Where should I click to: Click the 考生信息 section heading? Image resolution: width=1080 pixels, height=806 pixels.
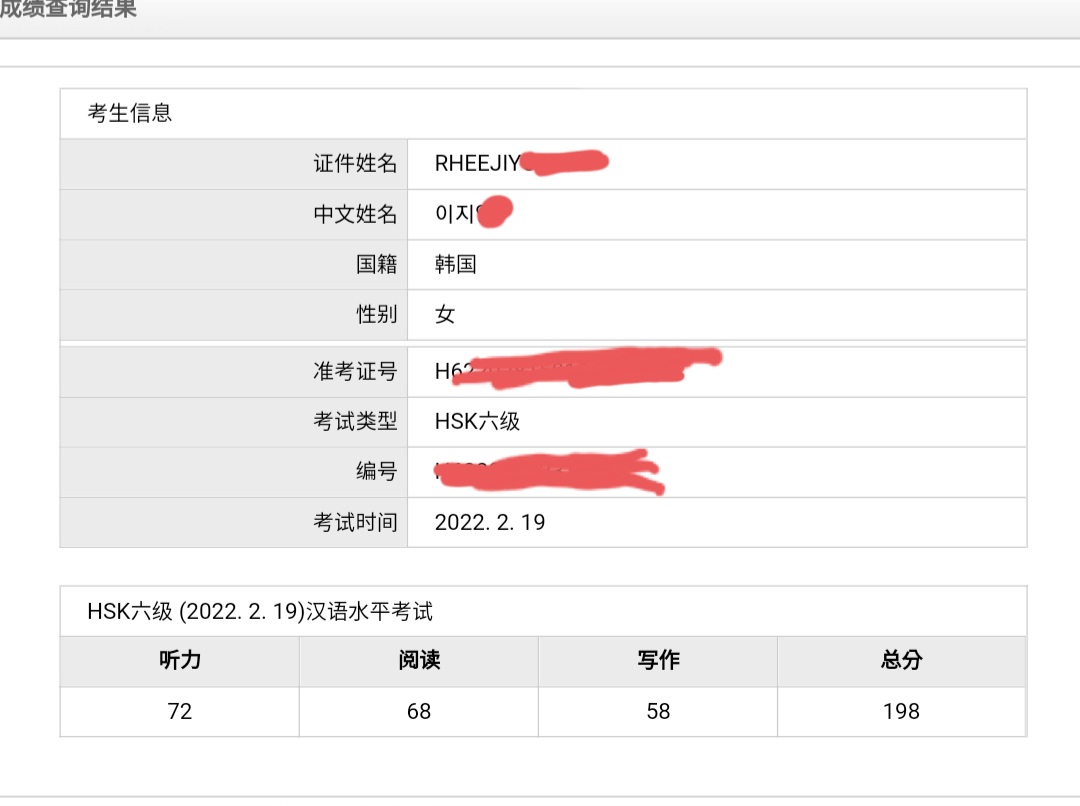(x=129, y=113)
